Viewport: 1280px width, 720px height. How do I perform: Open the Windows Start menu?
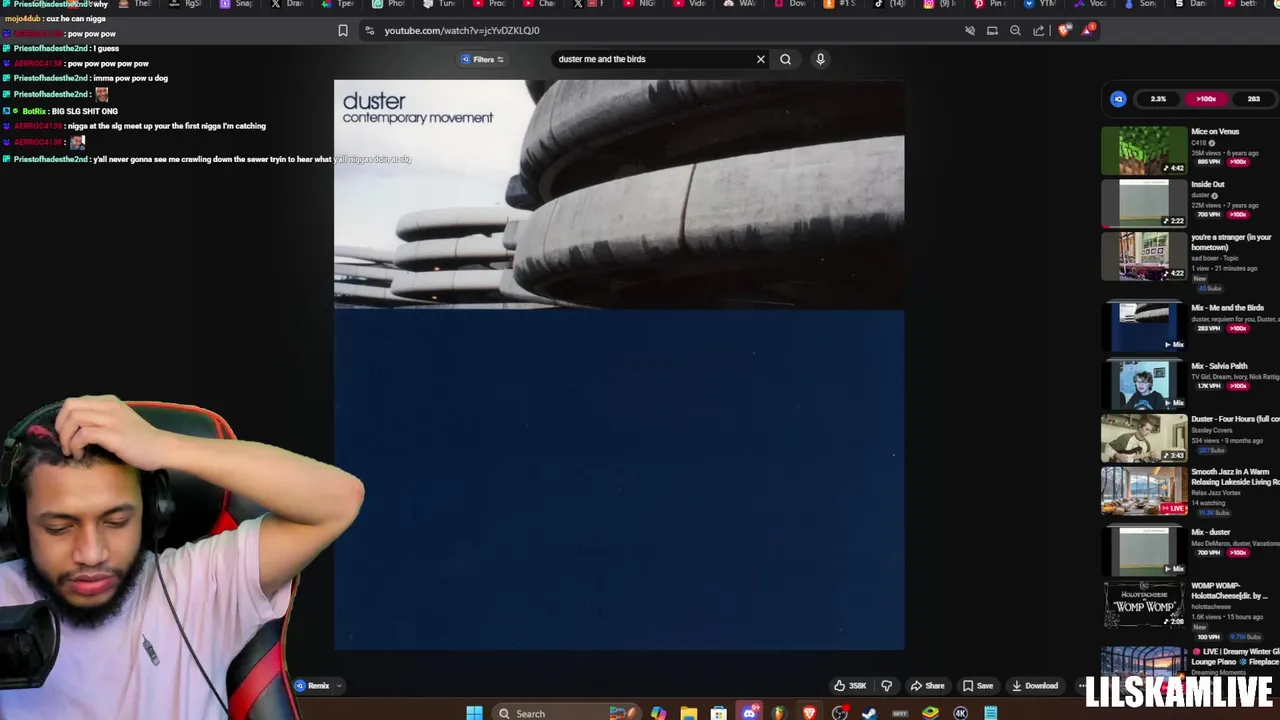point(474,713)
